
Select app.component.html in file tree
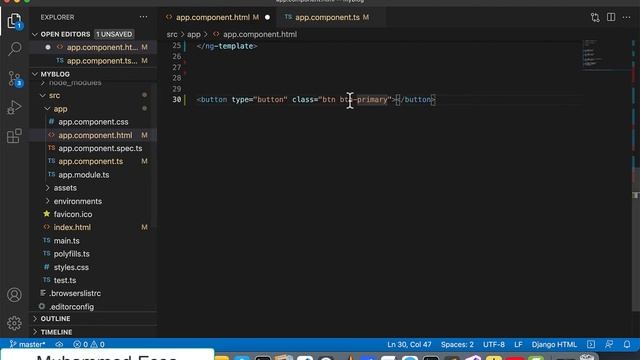click(95, 135)
